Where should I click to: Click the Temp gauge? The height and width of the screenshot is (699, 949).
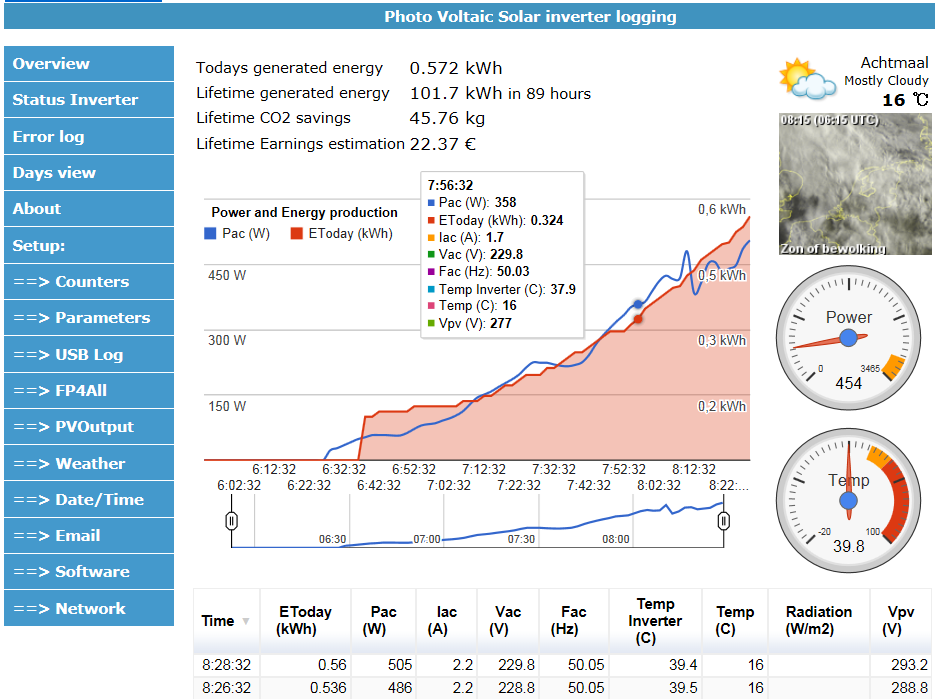coord(849,500)
